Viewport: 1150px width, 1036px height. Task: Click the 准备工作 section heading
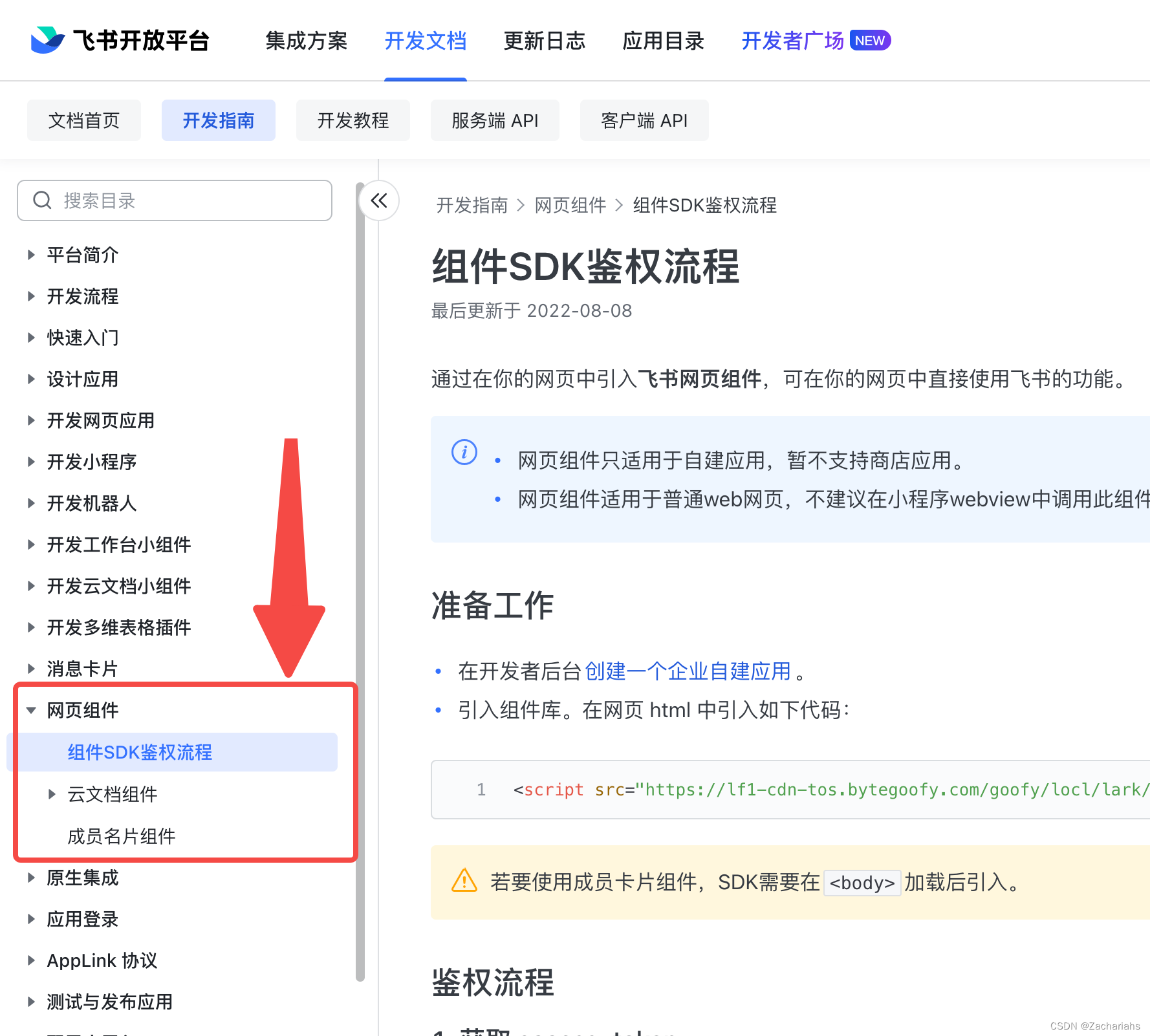point(493,606)
